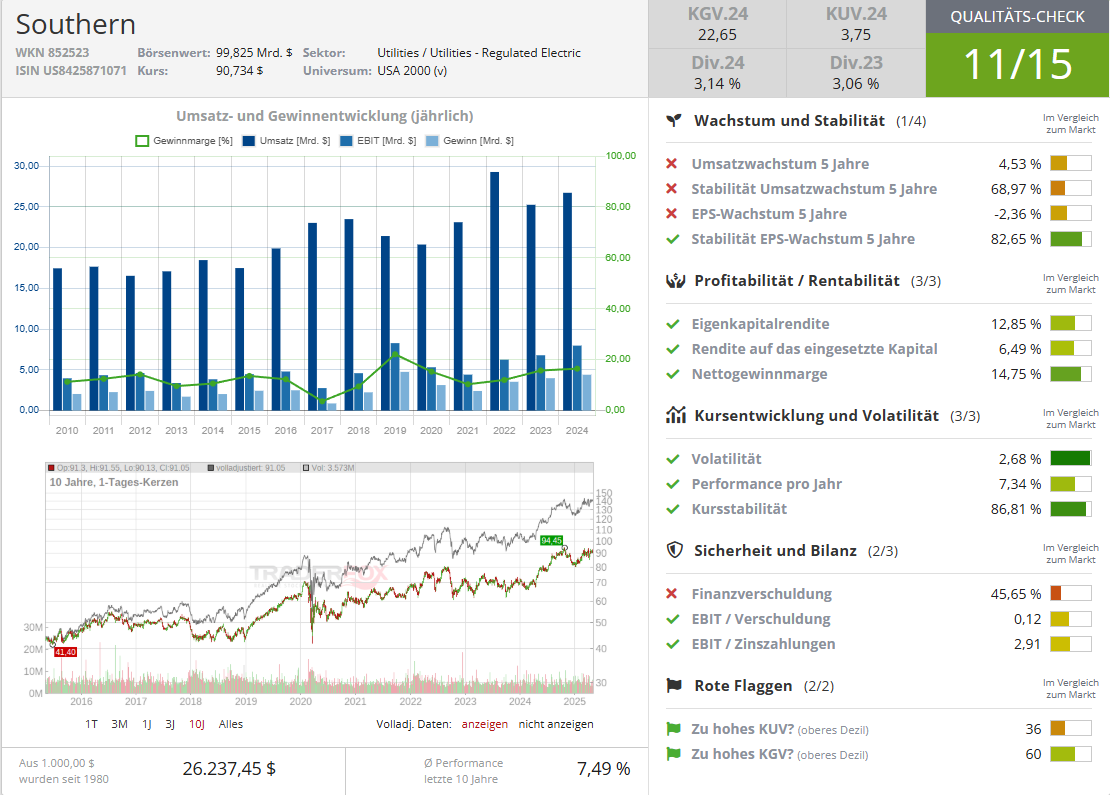Click the green check next to Kursstabilität
Screen dimensions: 1110x795
(673, 508)
